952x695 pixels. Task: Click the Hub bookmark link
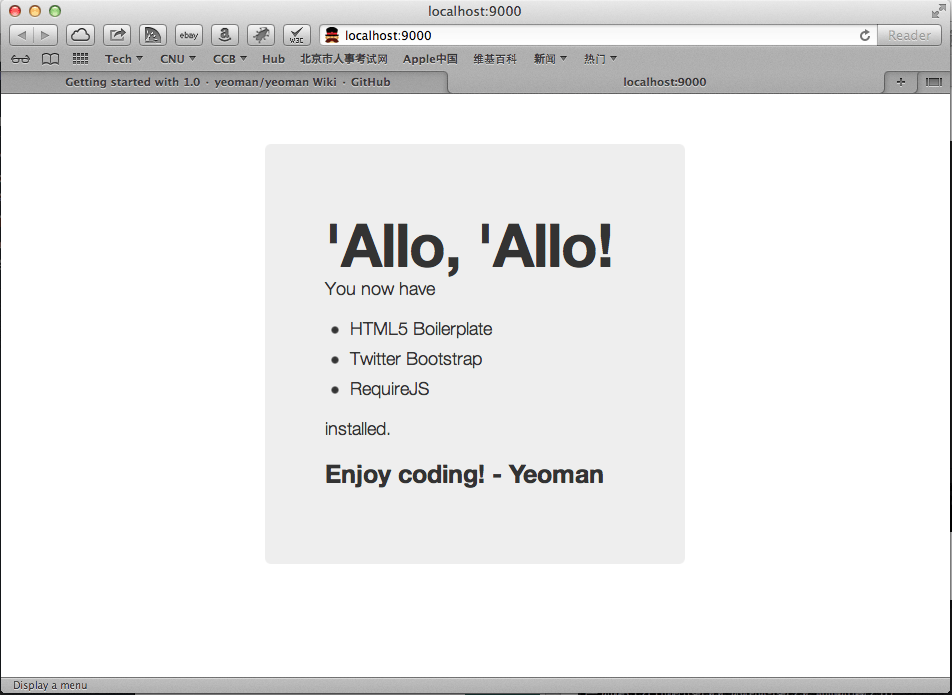point(273,59)
